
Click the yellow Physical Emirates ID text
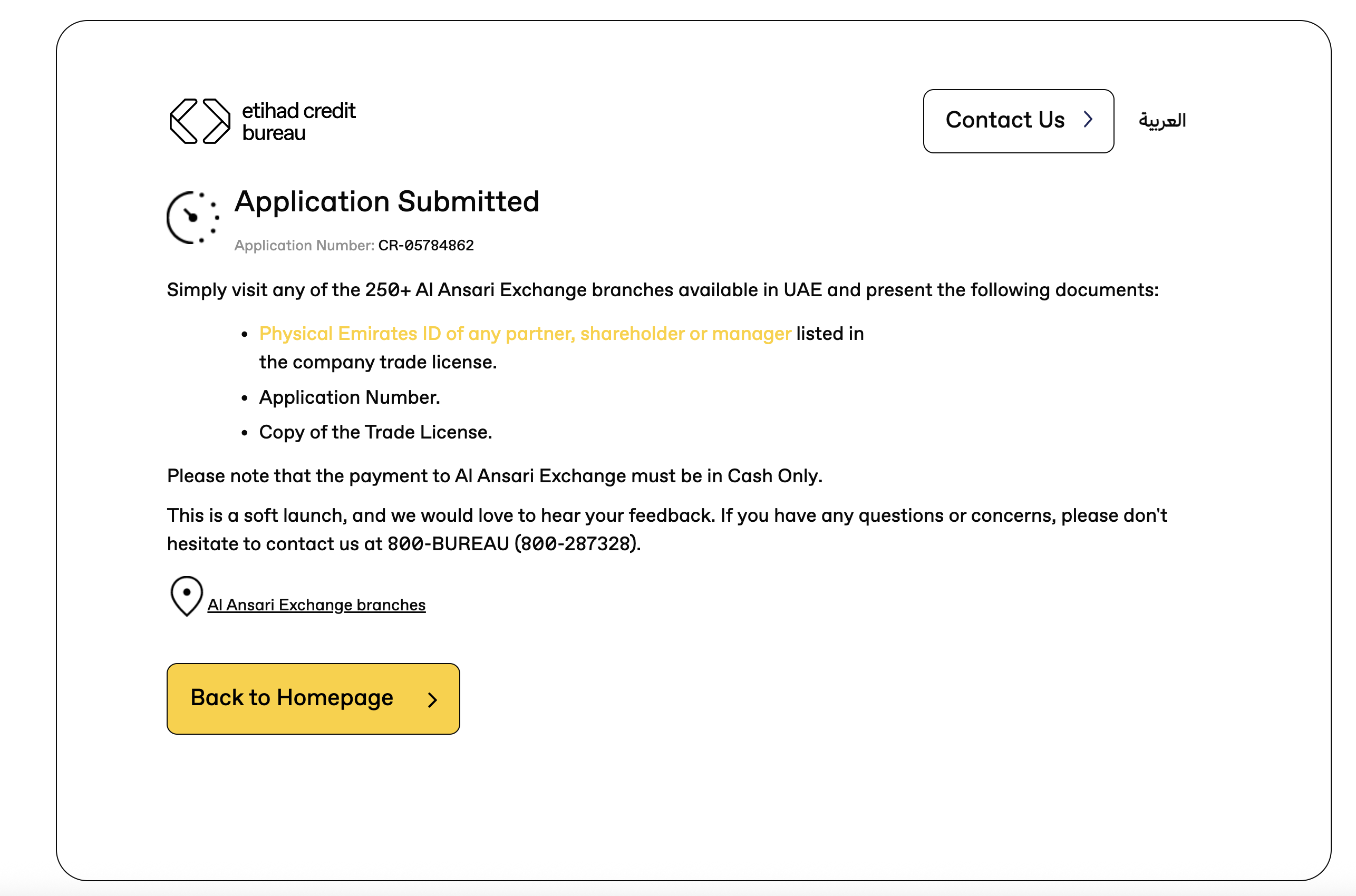point(525,334)
